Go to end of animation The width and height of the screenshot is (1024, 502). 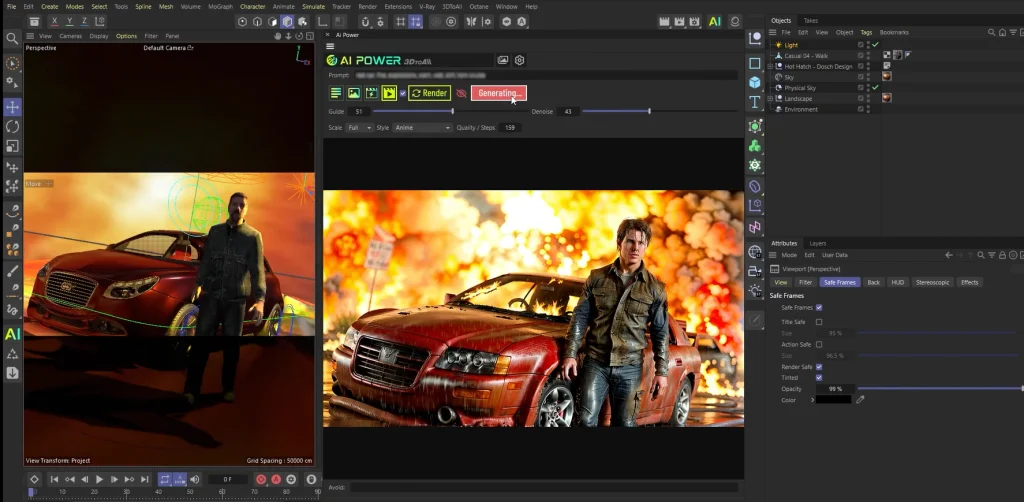click(144, 479)
